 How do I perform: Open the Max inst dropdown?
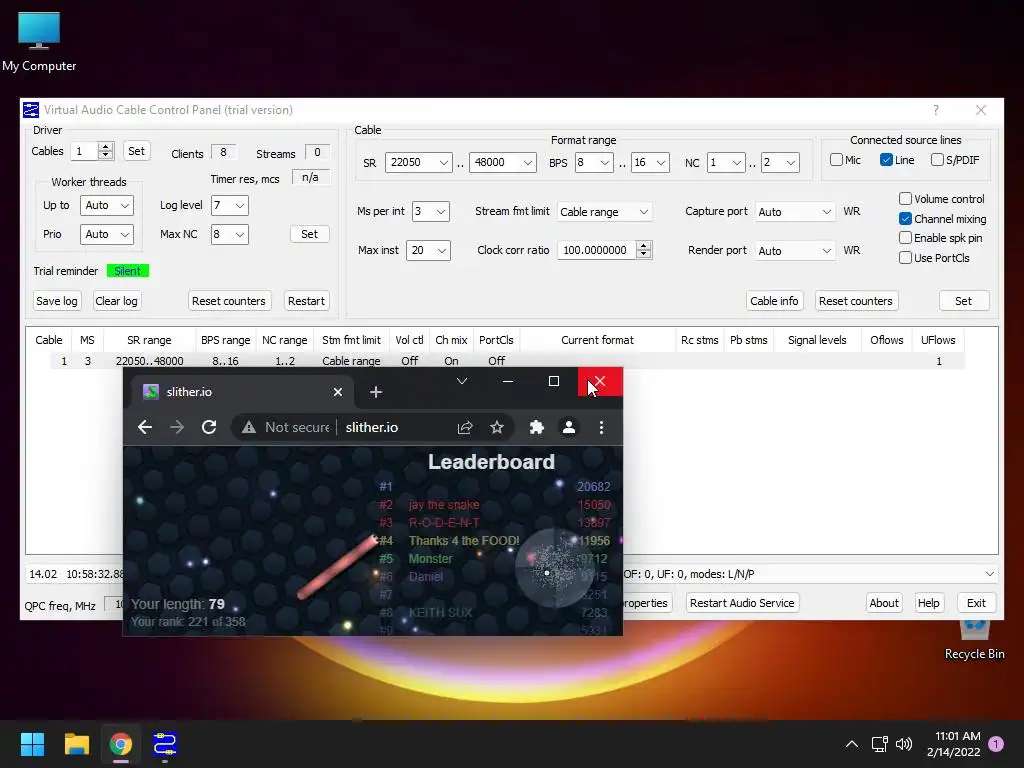tap(428, 250)
